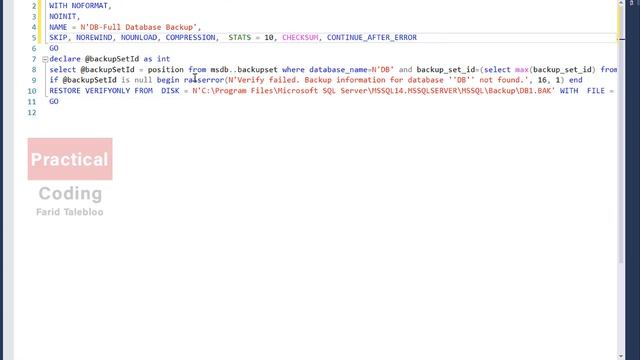Click 'declare' keyword on line 7
The image size is (640, 360).
(x=65, y=59)
